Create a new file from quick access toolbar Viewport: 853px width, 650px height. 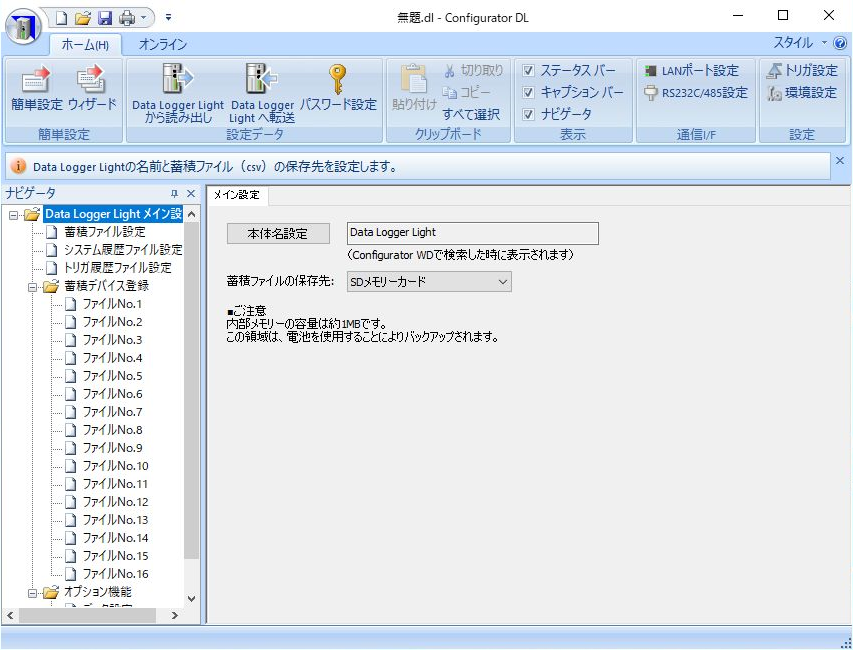61,18
